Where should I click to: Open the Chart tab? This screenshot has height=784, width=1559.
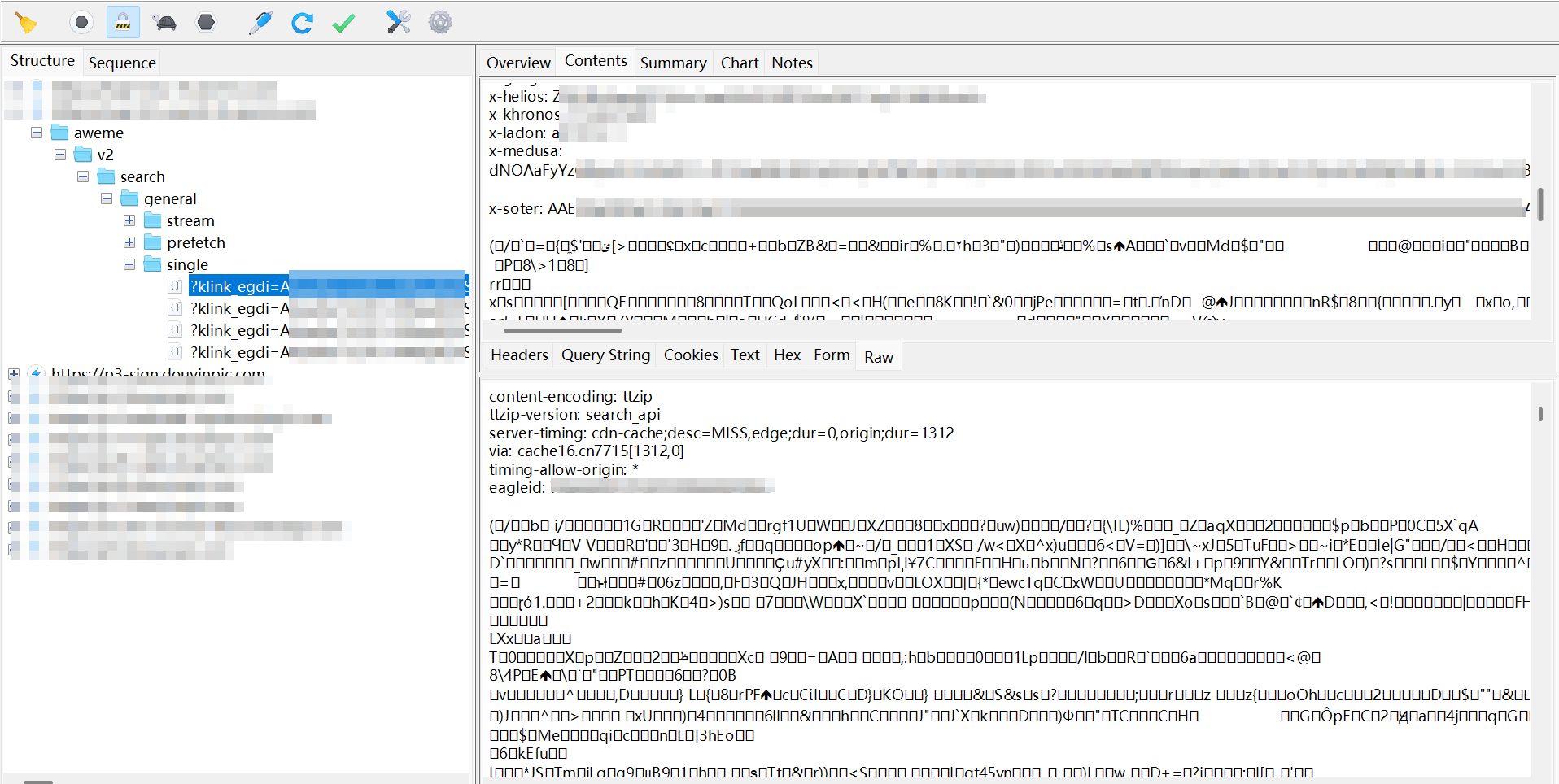[x=740, y=63]
